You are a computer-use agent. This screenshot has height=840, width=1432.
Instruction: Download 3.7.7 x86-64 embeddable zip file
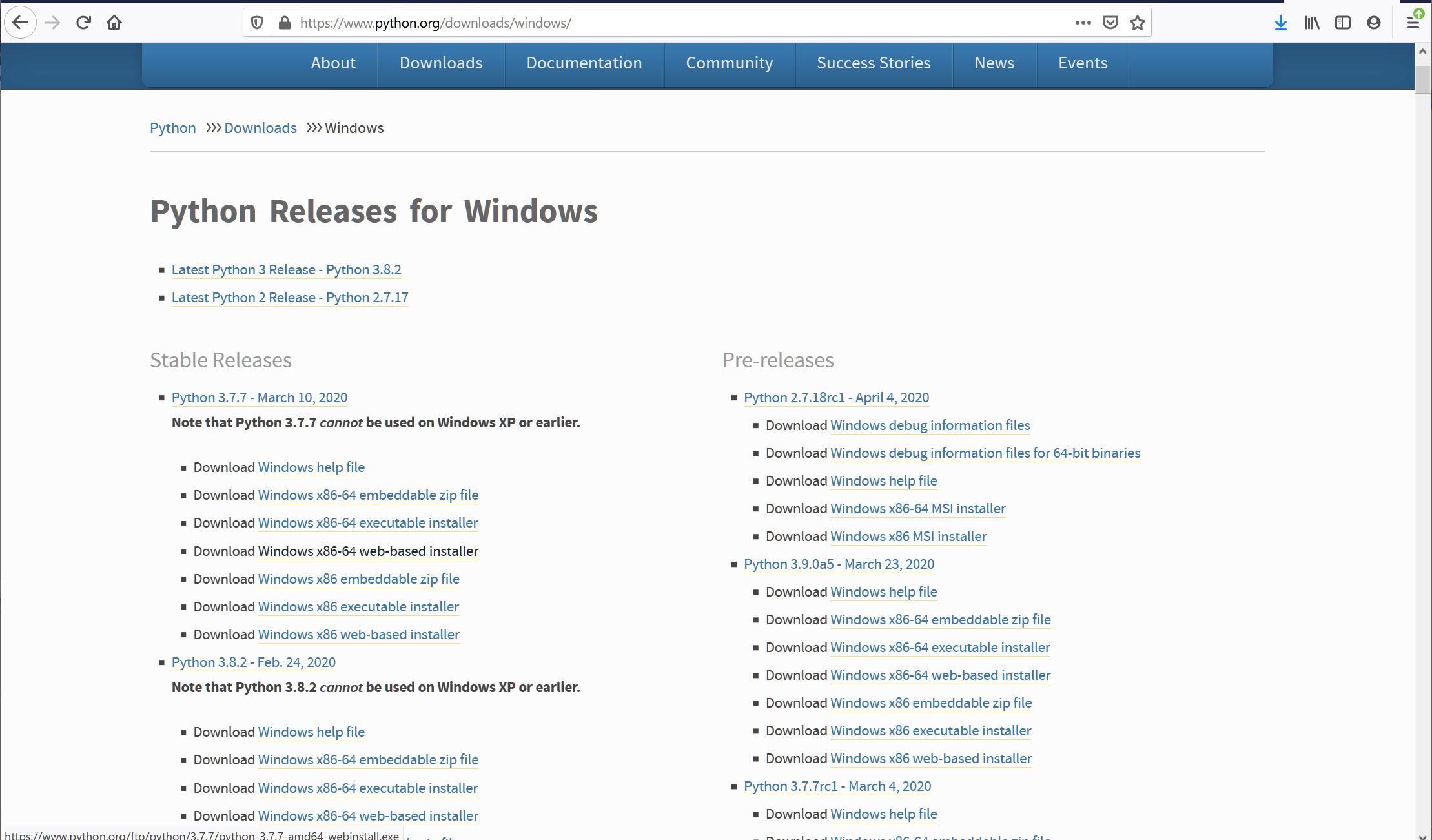tap(368, 495)
